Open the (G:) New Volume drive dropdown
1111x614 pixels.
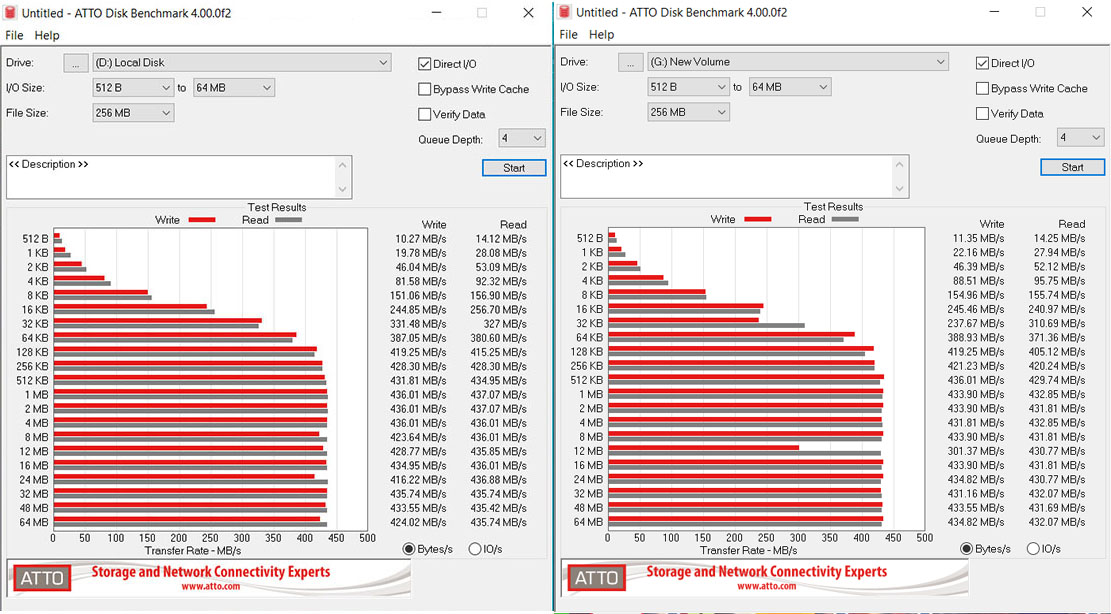click(798, 62)
